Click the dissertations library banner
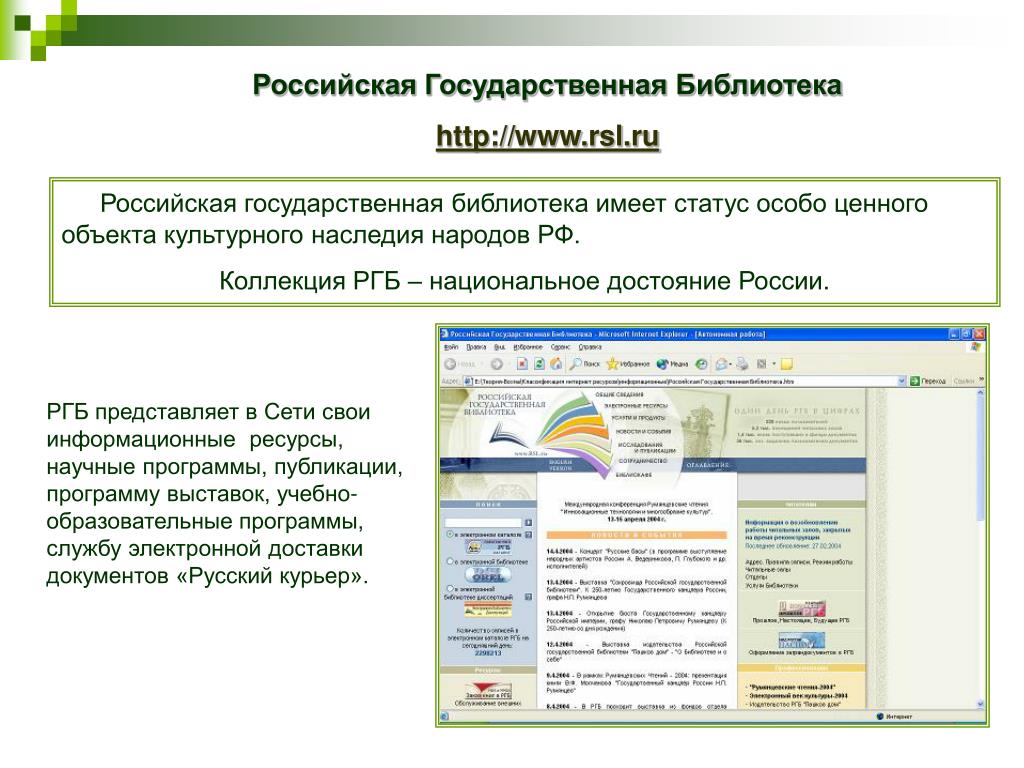Image resolution: width=1024 pixels, height=768 pixels. pos(488,609)
